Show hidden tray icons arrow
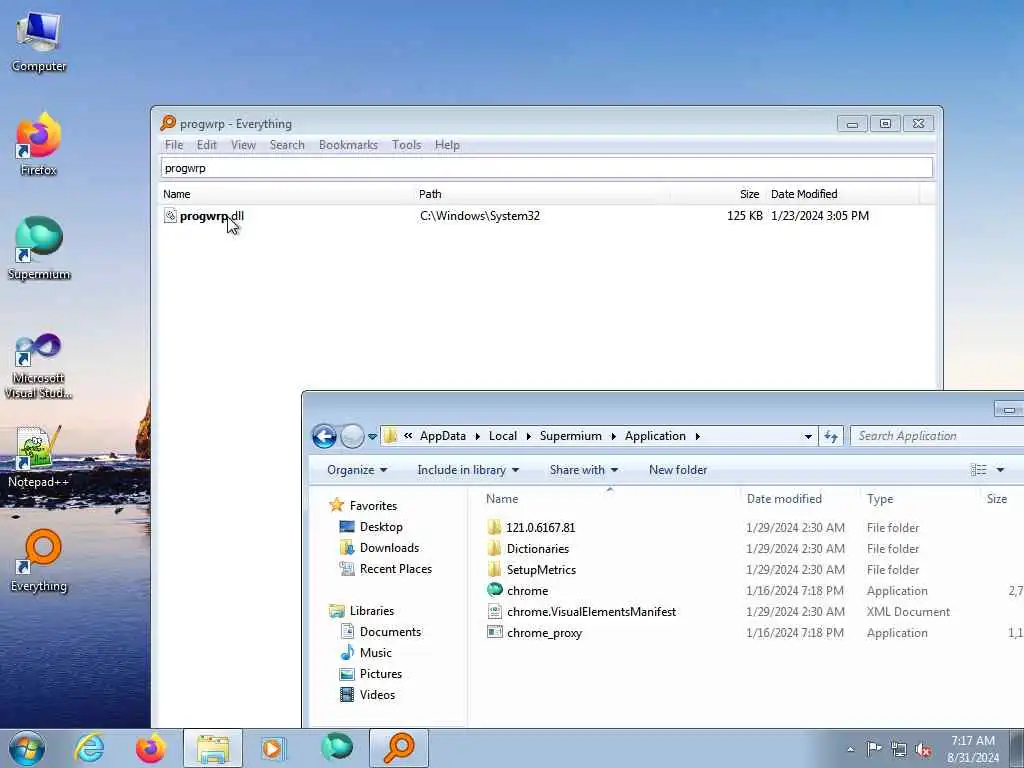Viewport: 1024px width, 768px height. pos(850,749)
